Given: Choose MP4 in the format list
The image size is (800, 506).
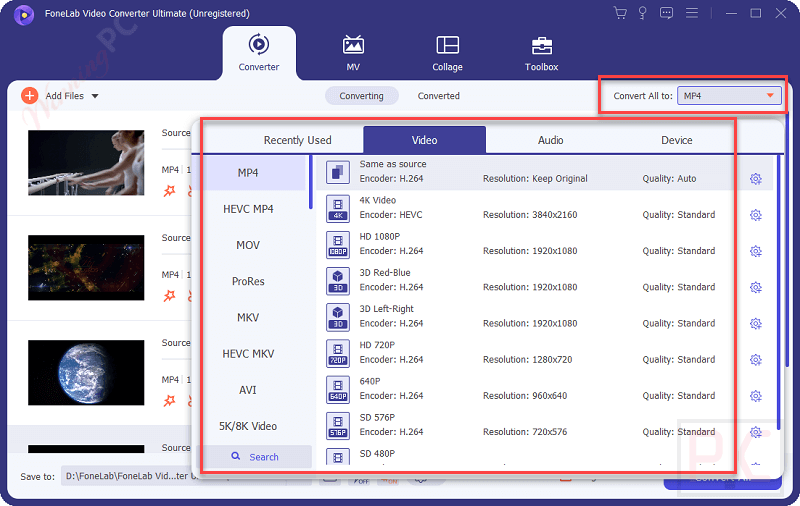Looking at the screenshot, I should 248,173.
